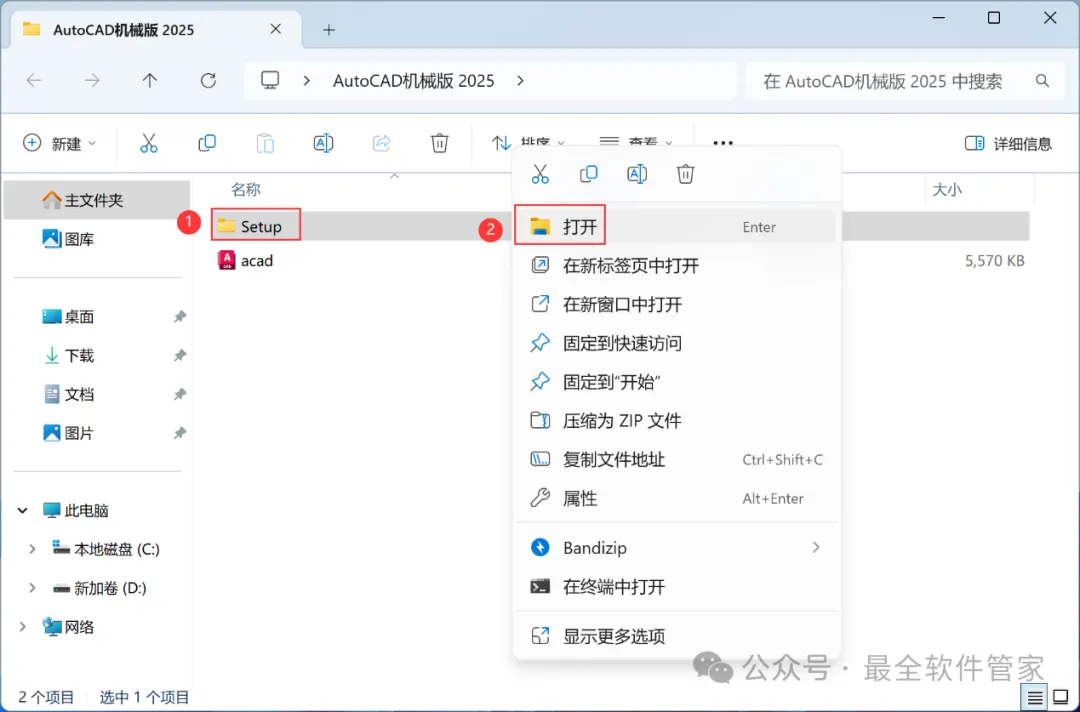Click the Share icon in the toolbar

point(382,143)
